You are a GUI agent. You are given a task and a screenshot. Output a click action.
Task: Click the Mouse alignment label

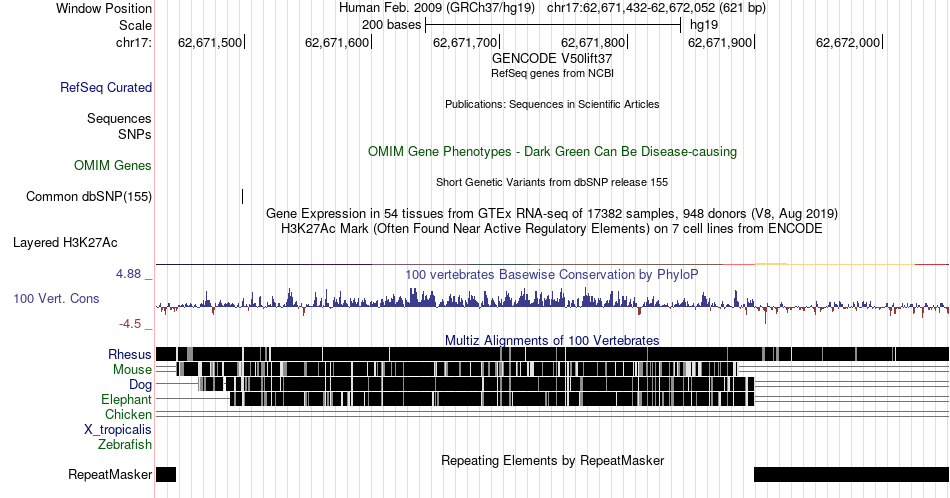pyautogui.click(x=132, y=370)
